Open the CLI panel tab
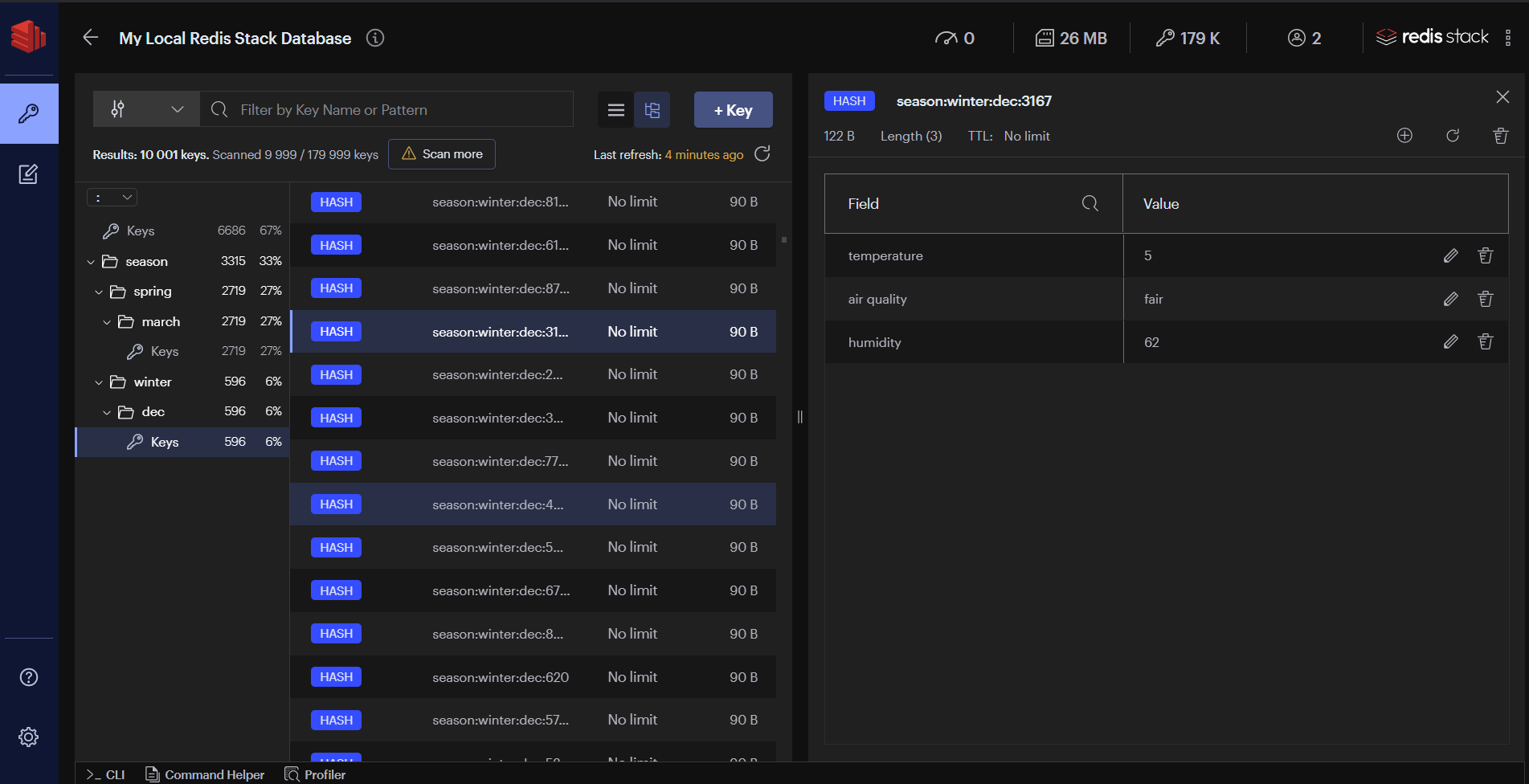The image size is (1529, 784). tap(106, 774)
